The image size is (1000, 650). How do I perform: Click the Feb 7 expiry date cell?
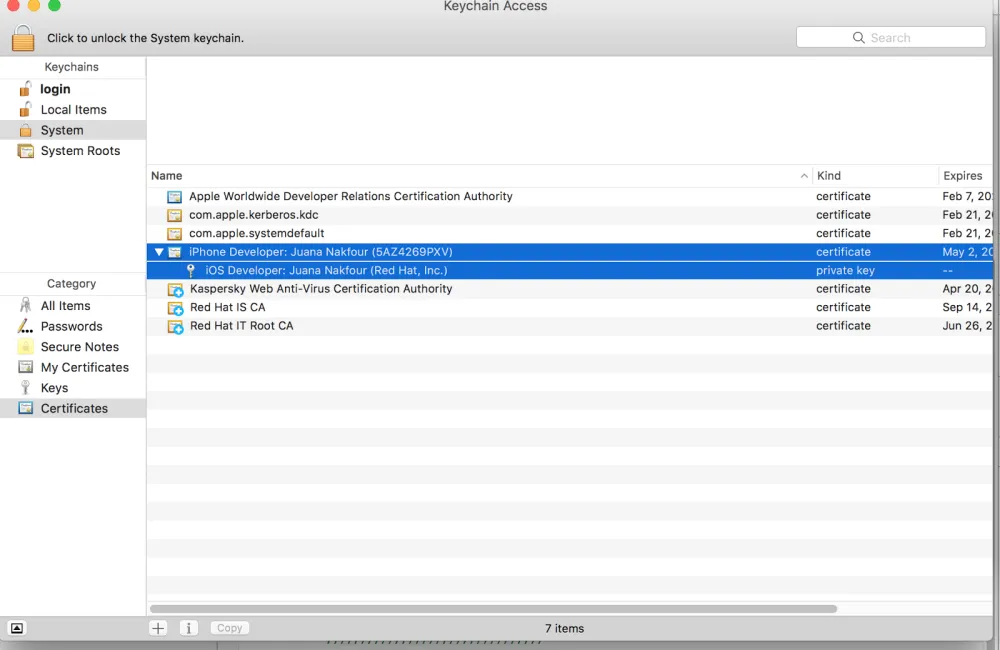click(x=967, y=196)
